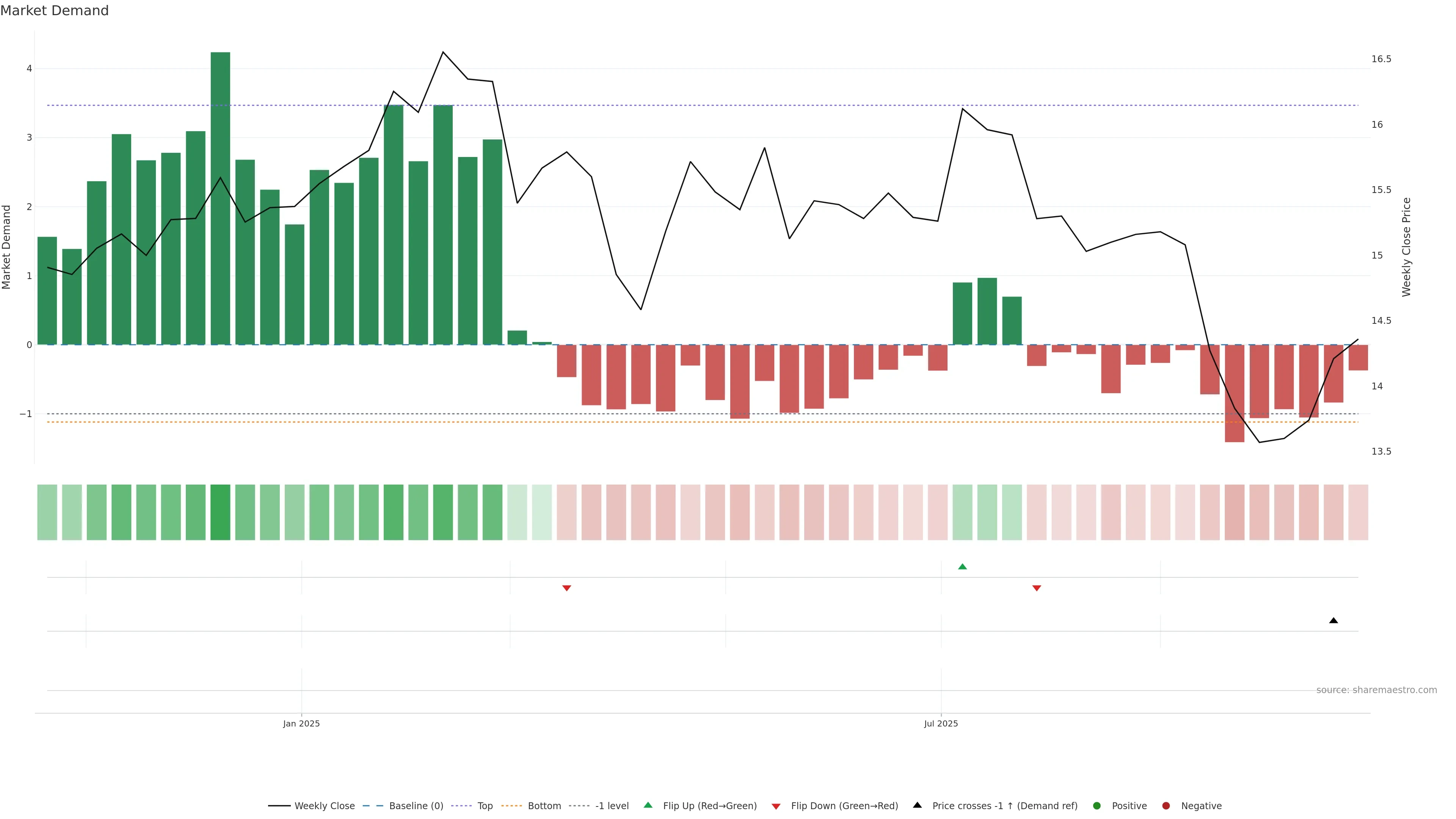Toggle the -1 level legend entry

tap(612, 805)
